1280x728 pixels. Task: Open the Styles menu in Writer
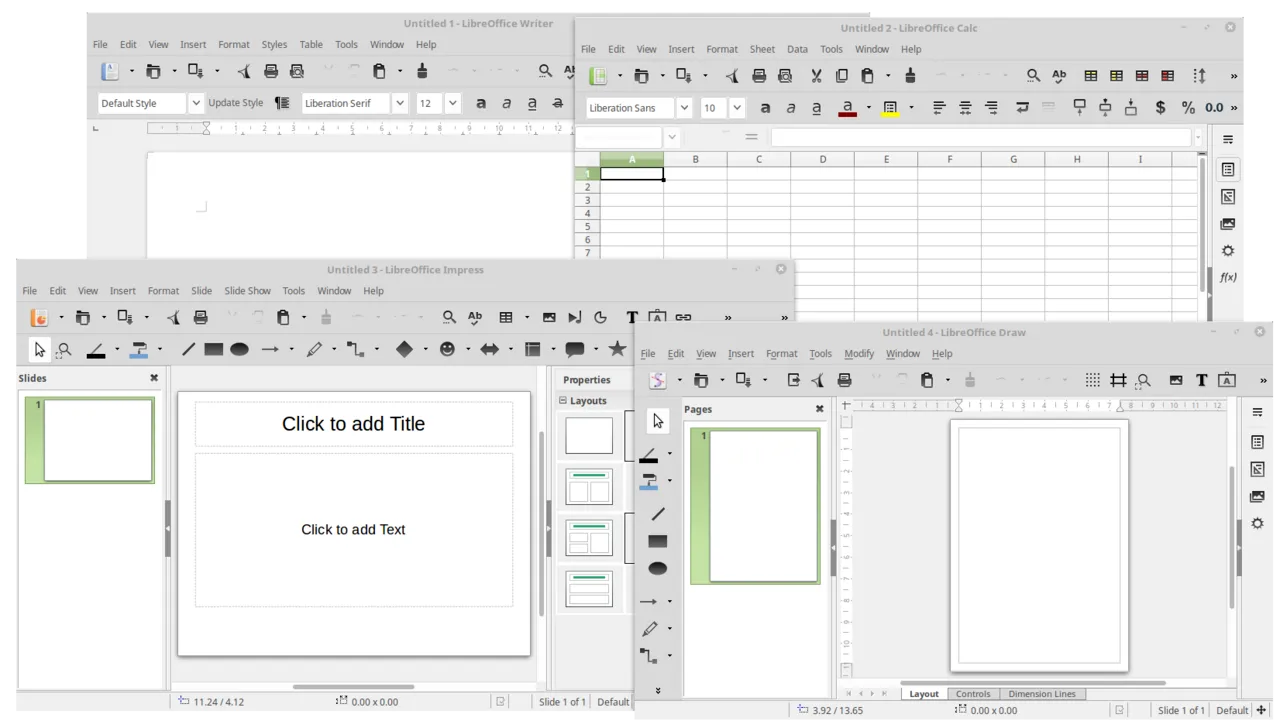tap(274, 44)
